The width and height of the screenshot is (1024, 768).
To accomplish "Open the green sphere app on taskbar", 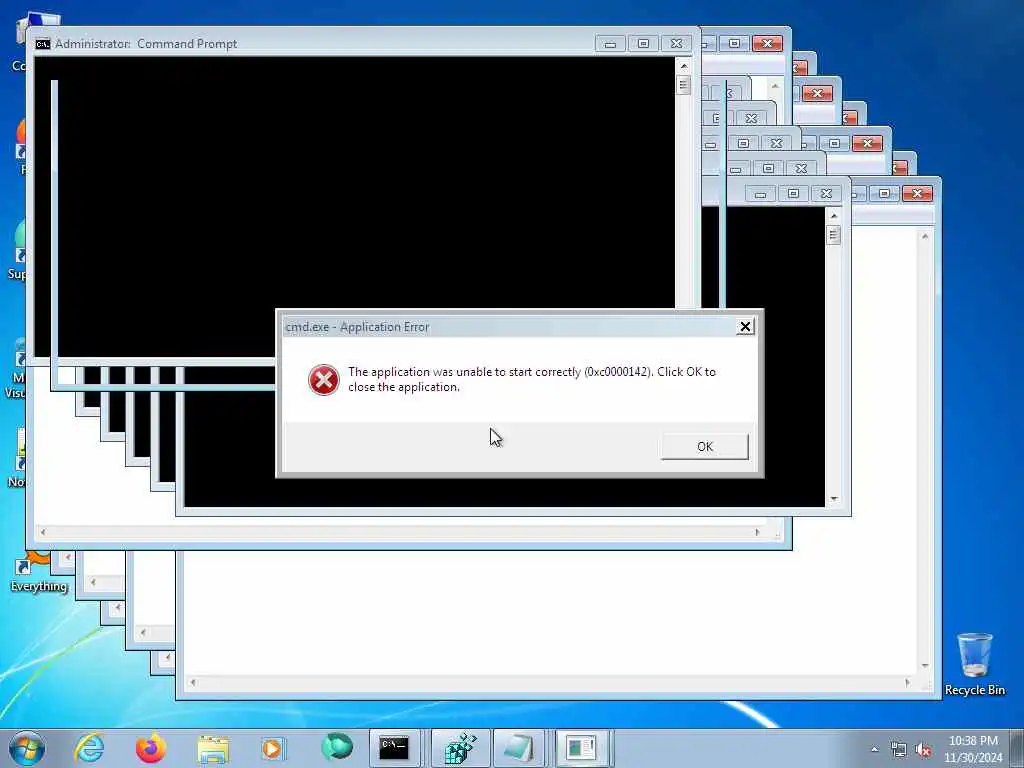I will click(337, 747).
